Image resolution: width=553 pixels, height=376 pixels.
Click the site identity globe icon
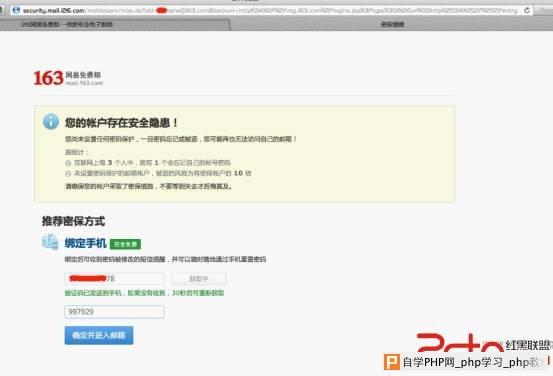point(16,10)
